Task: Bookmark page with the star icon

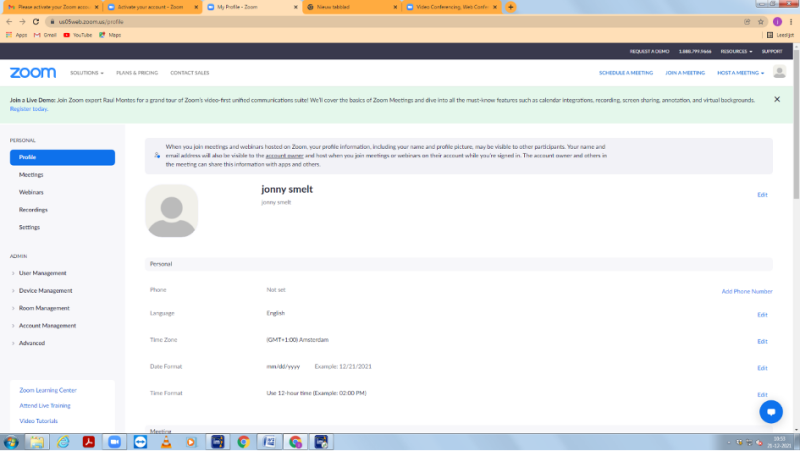Action: tap(761, 21)
